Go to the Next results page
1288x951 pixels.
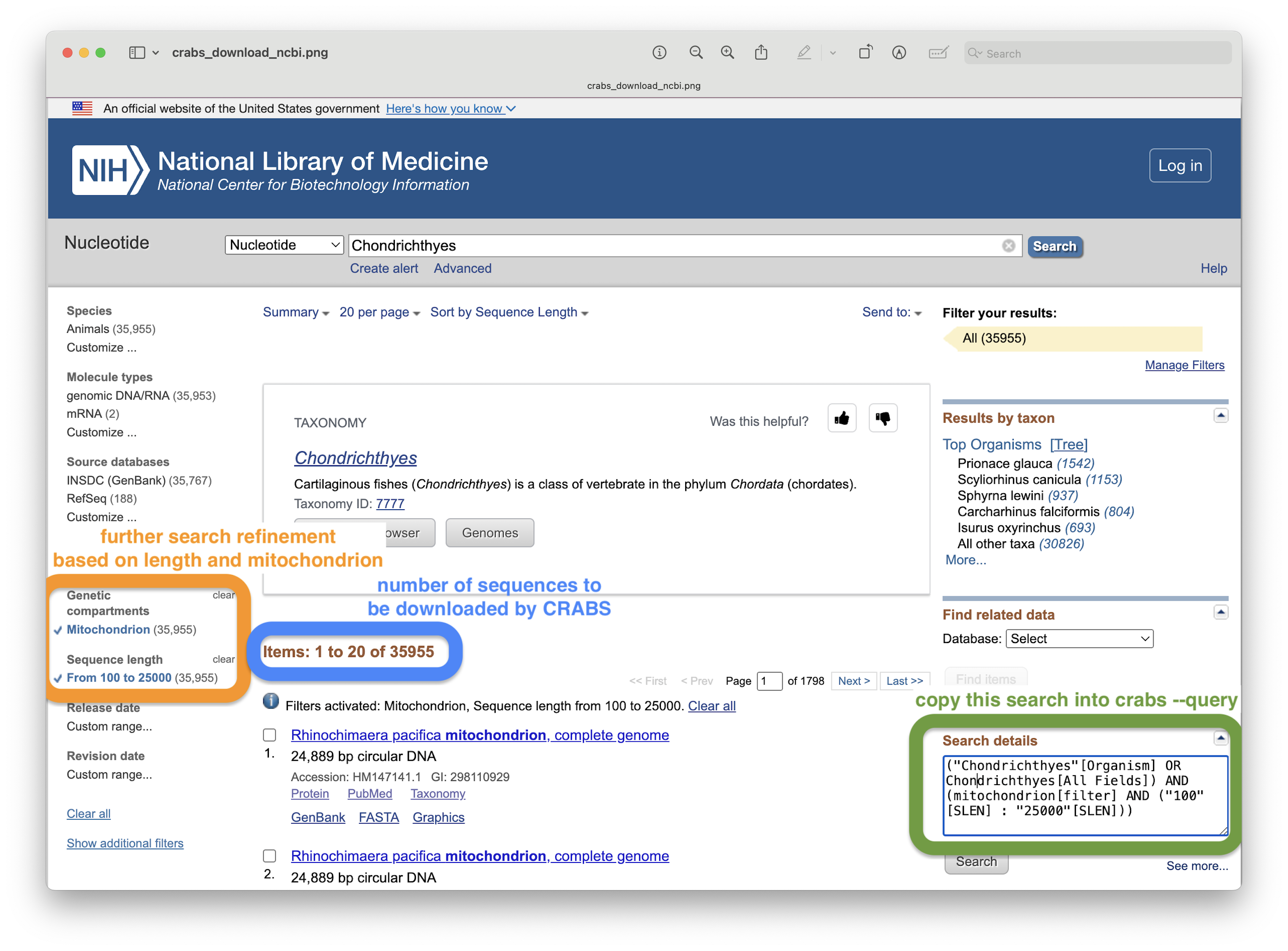pyautogui.click(x=854, y=681)
